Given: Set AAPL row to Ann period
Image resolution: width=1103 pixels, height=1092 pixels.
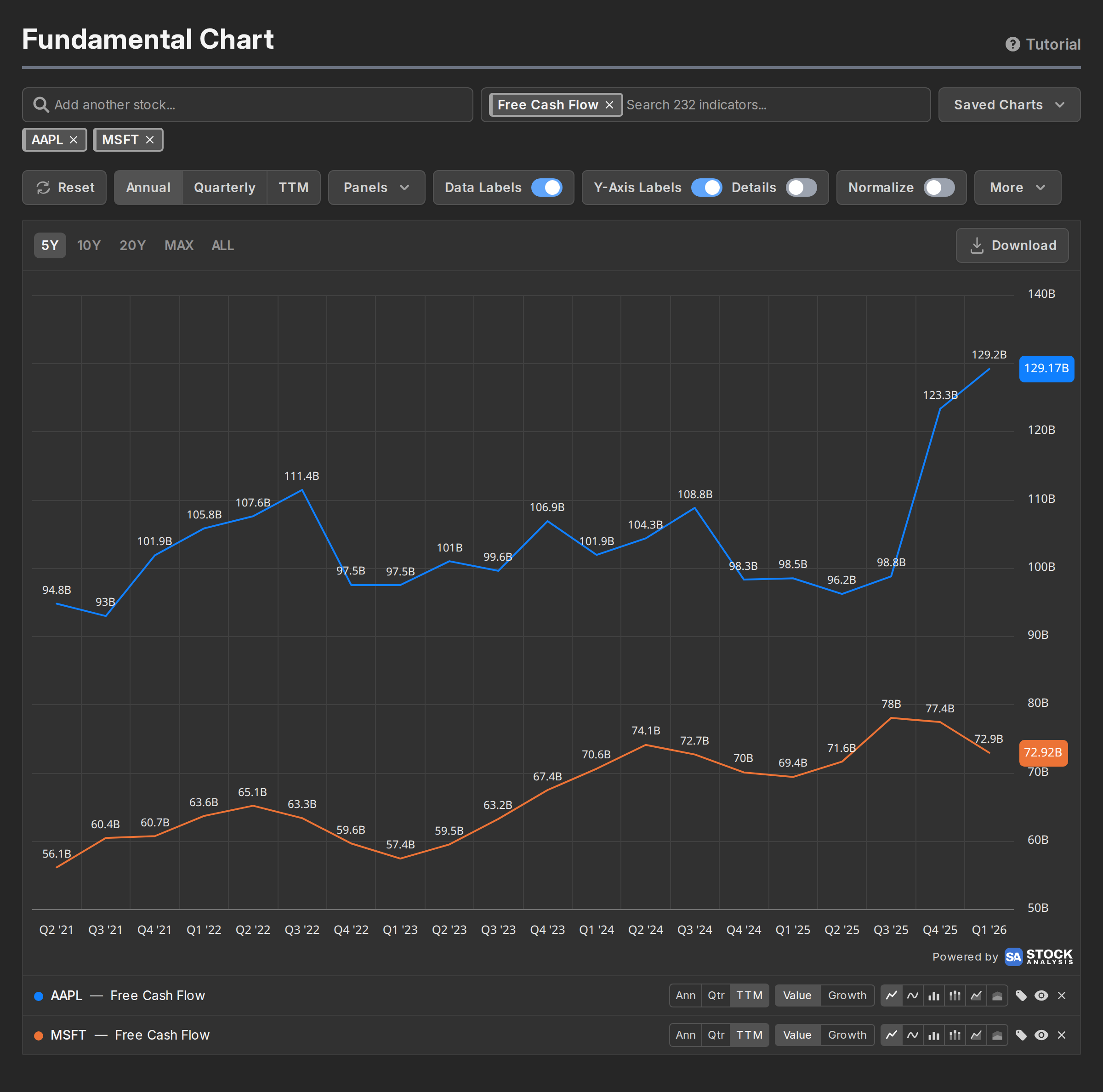Looking at the screenshot, I should [x=686, y=995].
